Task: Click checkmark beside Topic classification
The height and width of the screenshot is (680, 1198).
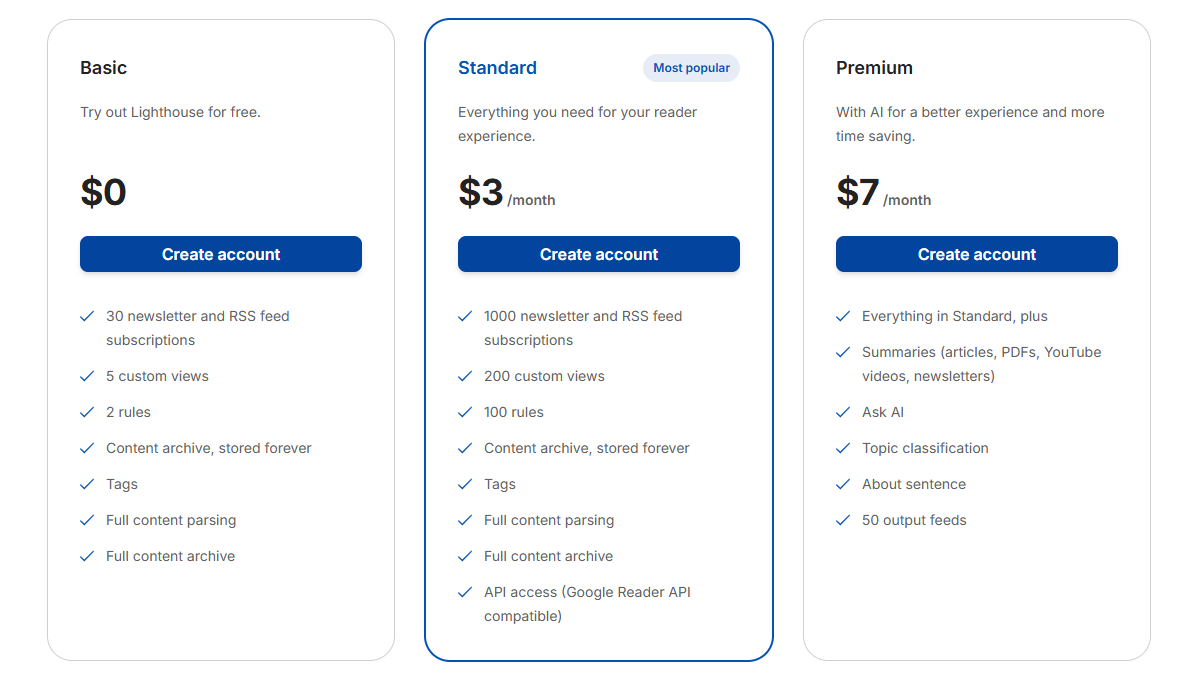Action: [x=843, y=448]
